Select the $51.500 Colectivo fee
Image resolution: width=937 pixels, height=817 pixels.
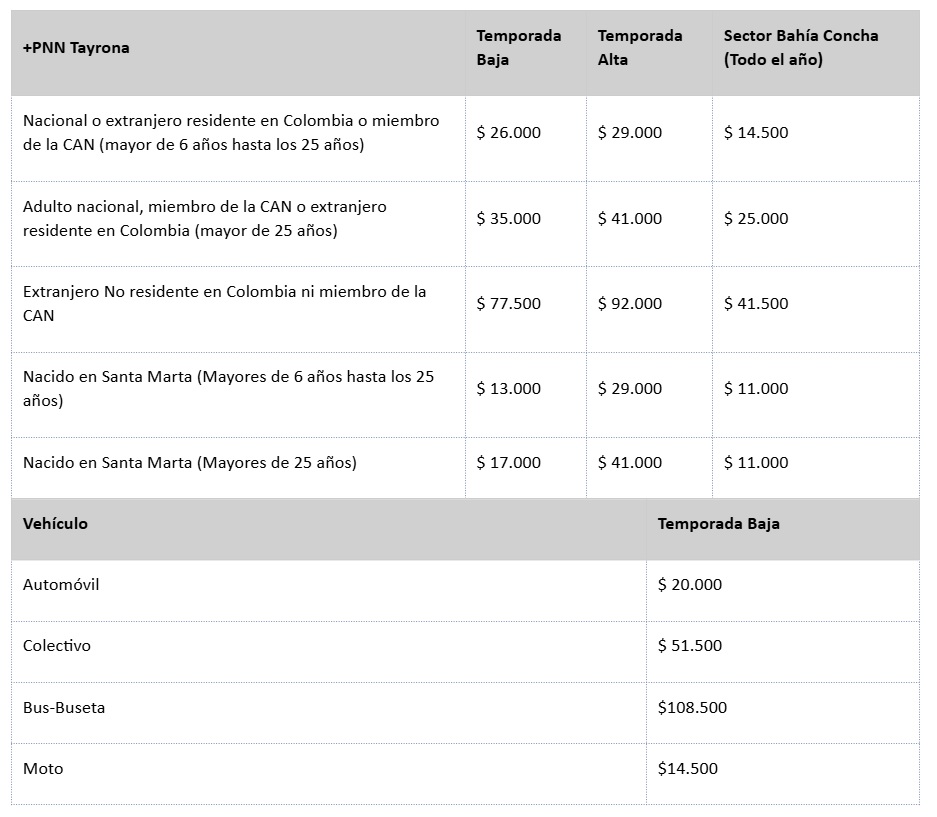tap(690, 646)
